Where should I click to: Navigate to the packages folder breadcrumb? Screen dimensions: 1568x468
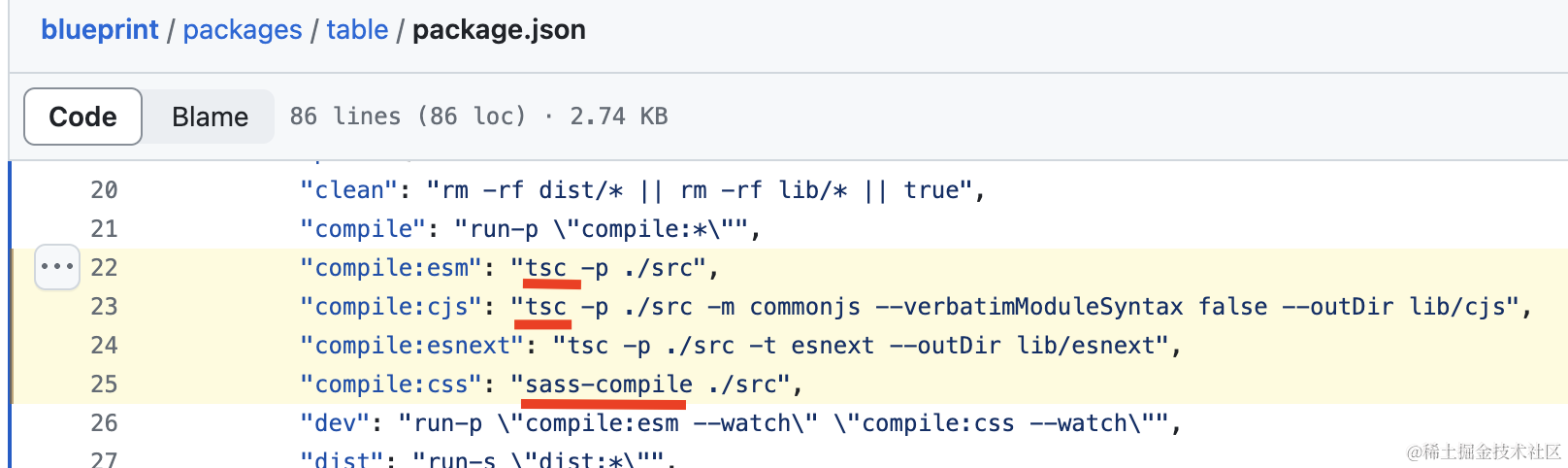(x=243, y=29)
